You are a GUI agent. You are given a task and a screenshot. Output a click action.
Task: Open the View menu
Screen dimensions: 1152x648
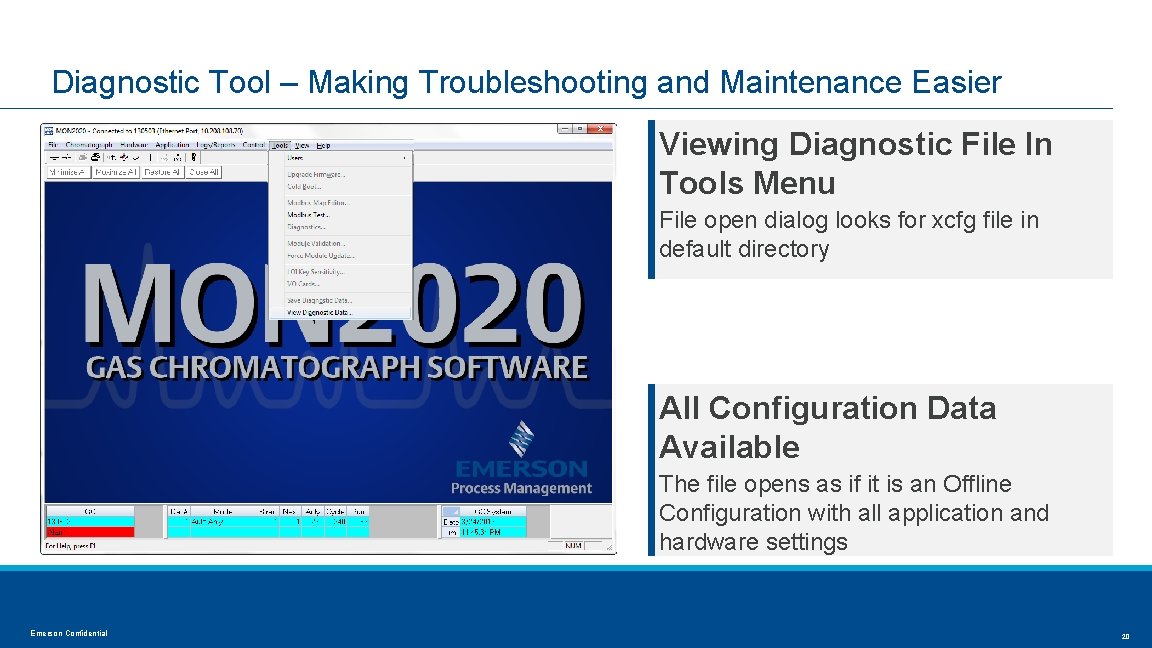pyautogui.click(x=302, y=145)
